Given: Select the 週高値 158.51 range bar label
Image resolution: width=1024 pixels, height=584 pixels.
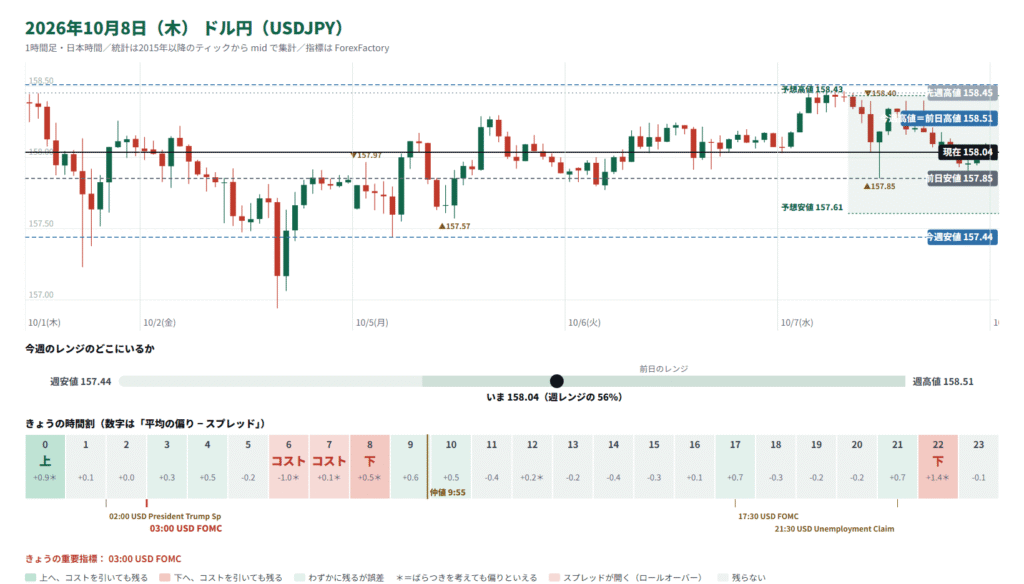Looking at the screenshot, I should click(x=943, y=381).
